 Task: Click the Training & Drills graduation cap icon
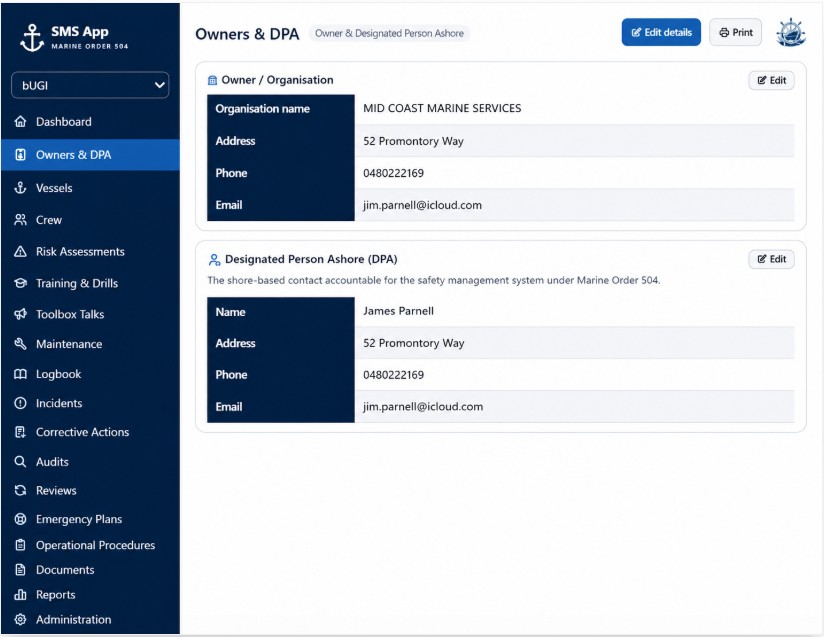click(x=20, y=283)
